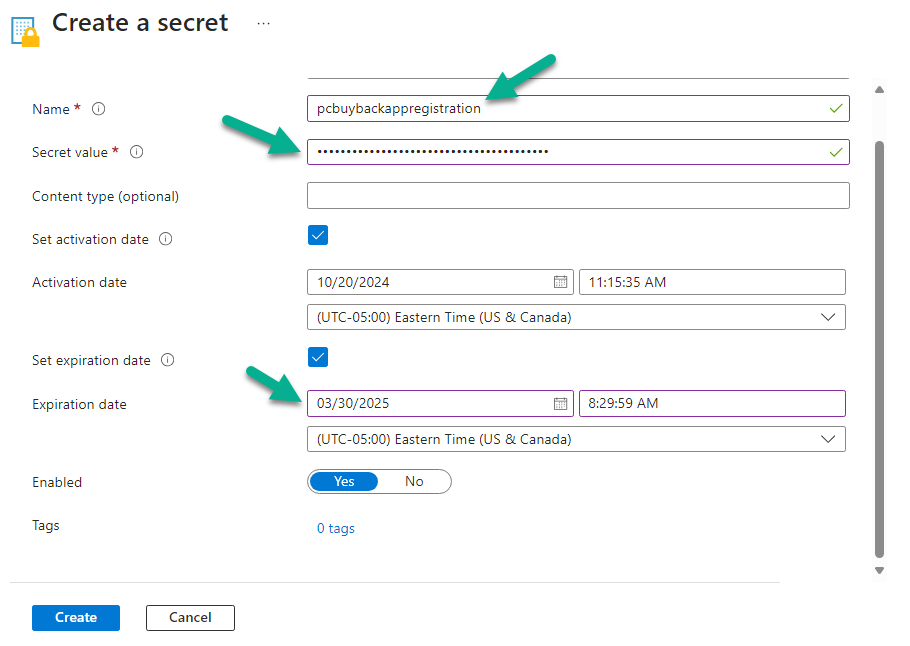The width and height of the screenshot is (910, 646).
Task: Uncheck the Set expiration date checkbox
Action: click(318, 357)
